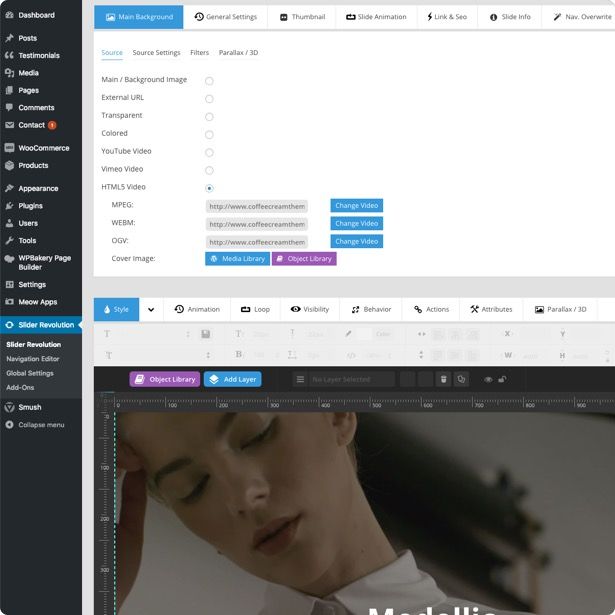
Task: Click the blue Add Layer button
Action: pos(232,380)
